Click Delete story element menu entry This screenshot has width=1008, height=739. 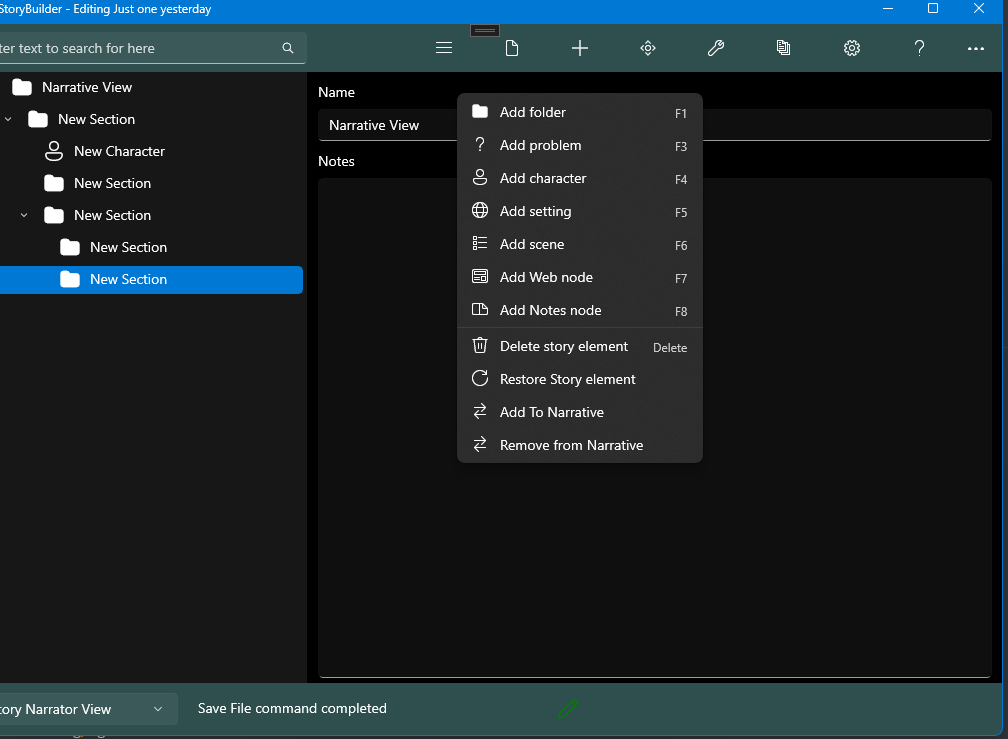(561, 345)
